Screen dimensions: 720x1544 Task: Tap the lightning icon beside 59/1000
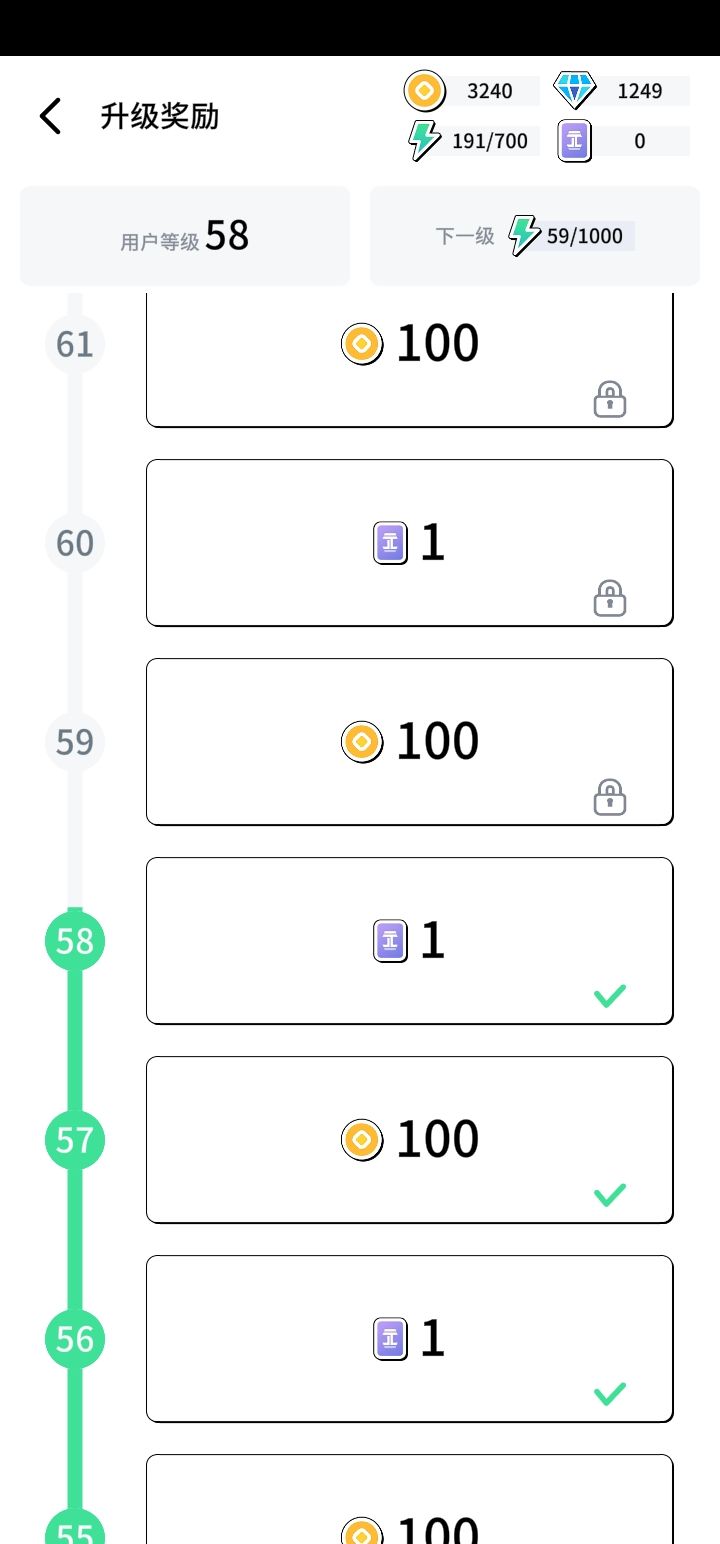(523, 236)
